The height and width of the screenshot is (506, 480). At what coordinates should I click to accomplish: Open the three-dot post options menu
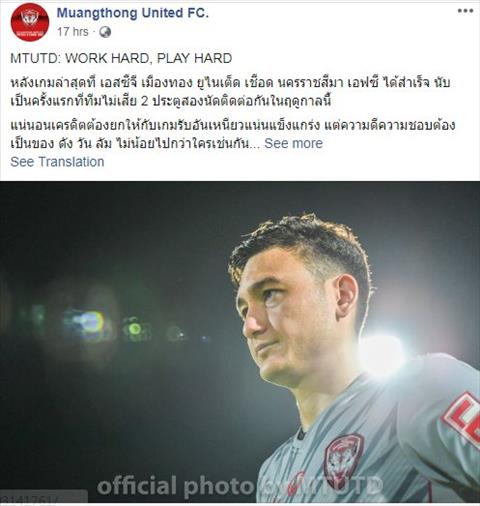pos(465,11)
